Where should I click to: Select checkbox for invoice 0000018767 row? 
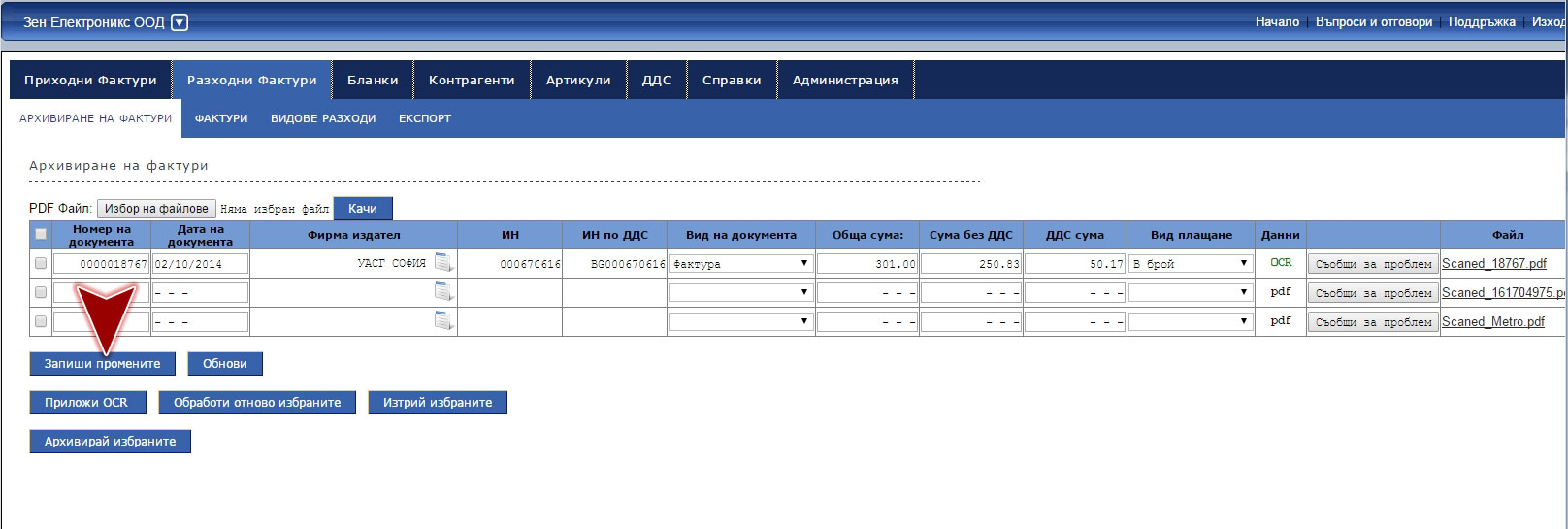click(41, 263)
